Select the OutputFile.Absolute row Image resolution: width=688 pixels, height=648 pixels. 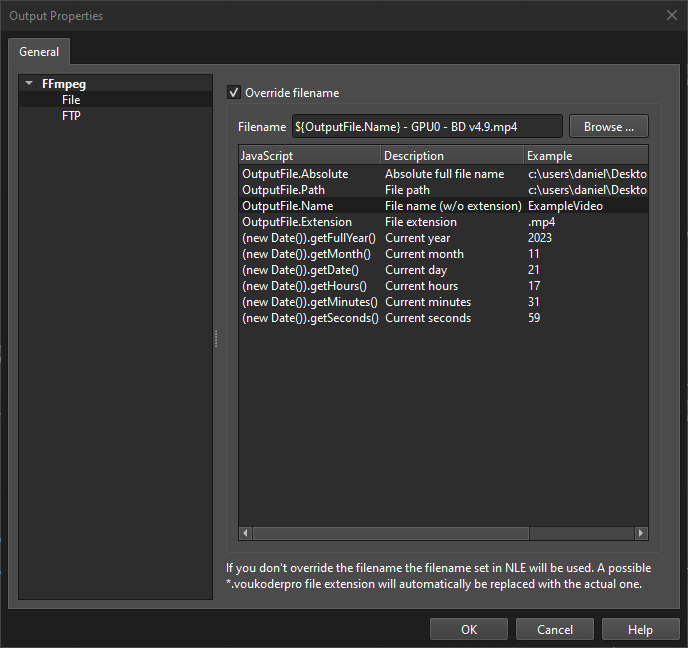point(295,174)
